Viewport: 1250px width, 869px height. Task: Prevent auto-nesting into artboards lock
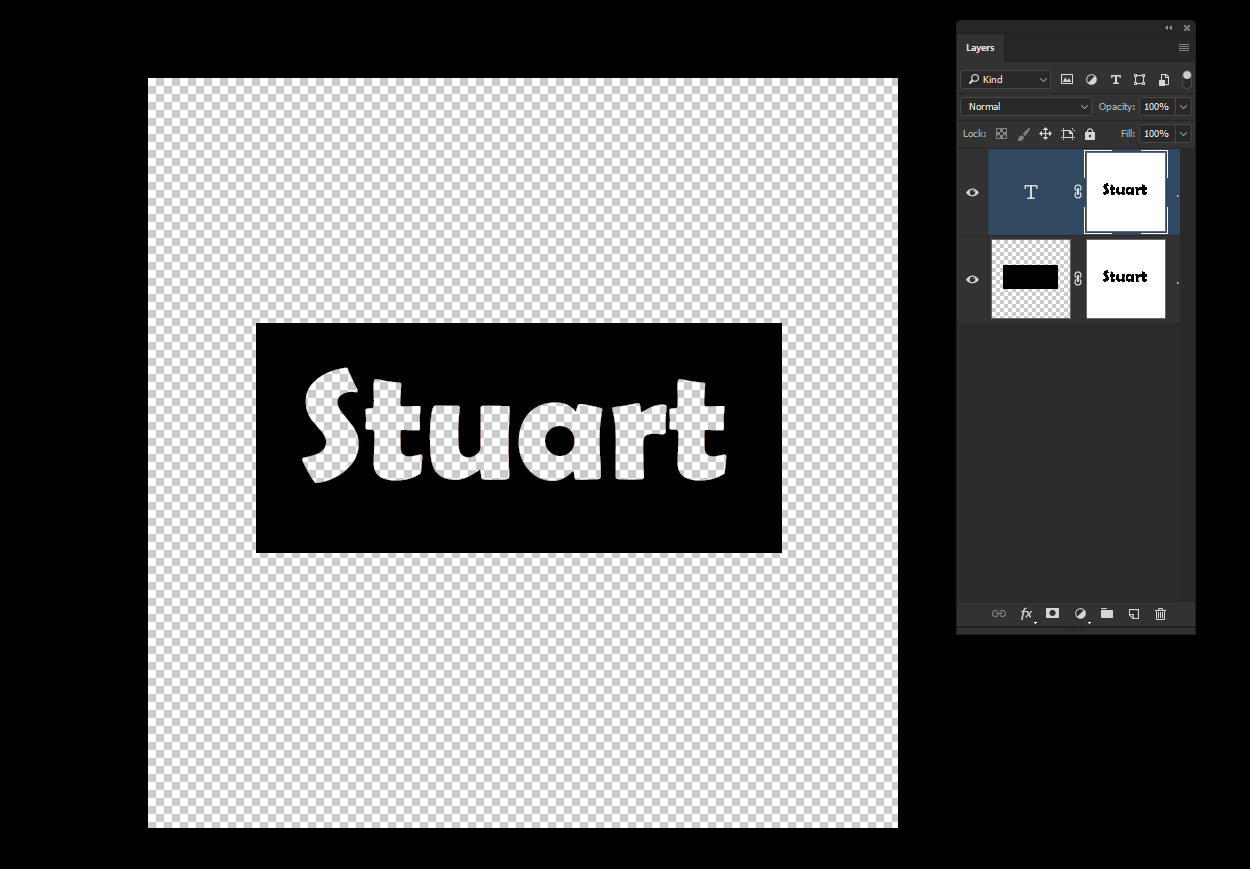[1068, 134]
